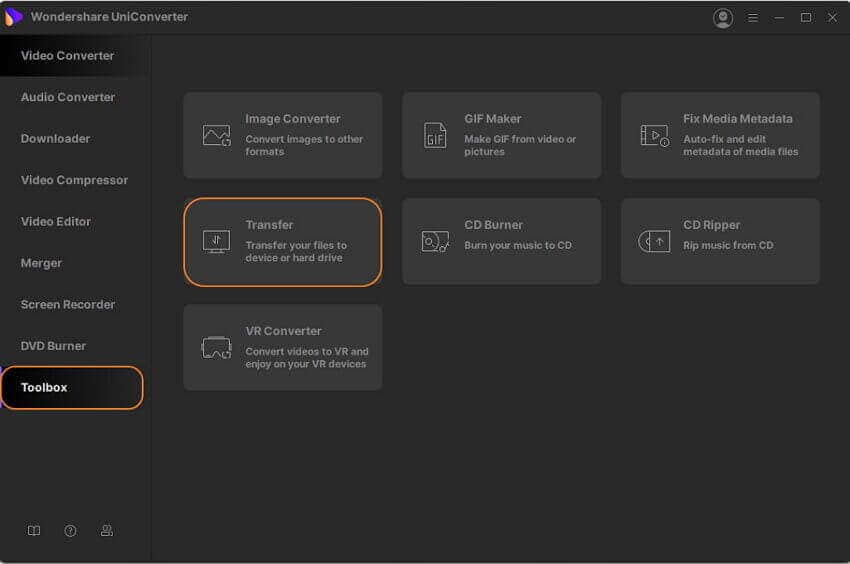Open the user guide book icon
This screenshot has height=564, width=850.
pos(34,531)
